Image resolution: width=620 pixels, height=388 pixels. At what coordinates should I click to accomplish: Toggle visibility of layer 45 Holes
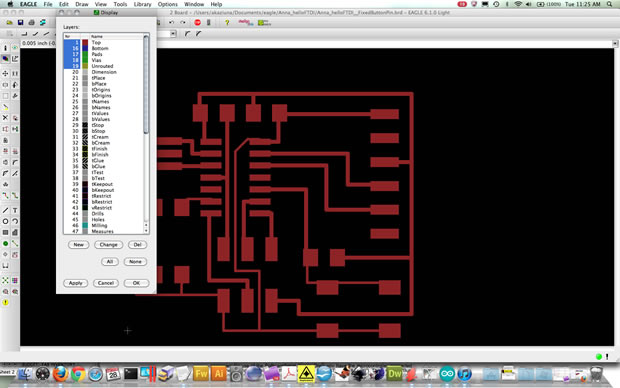coord(71,220)
